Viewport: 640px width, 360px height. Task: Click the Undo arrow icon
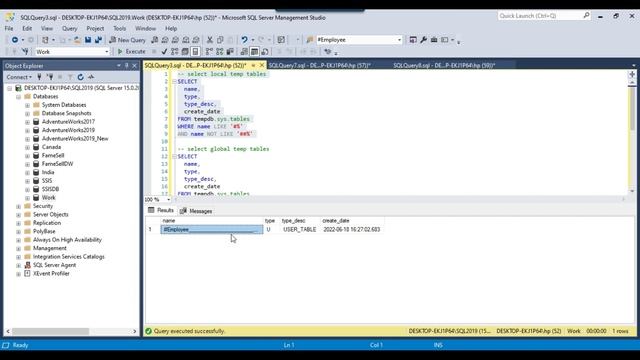point(244,40)
